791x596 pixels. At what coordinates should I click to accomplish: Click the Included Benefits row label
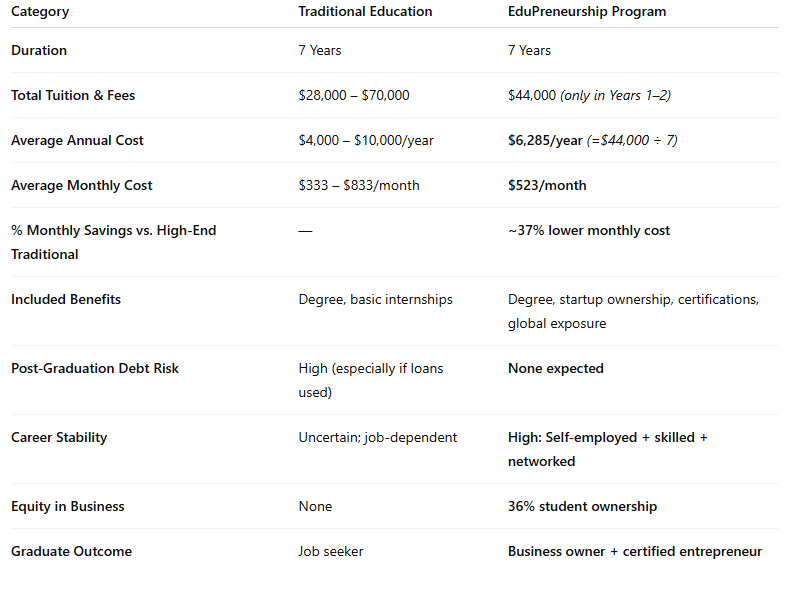pos(64,299)
